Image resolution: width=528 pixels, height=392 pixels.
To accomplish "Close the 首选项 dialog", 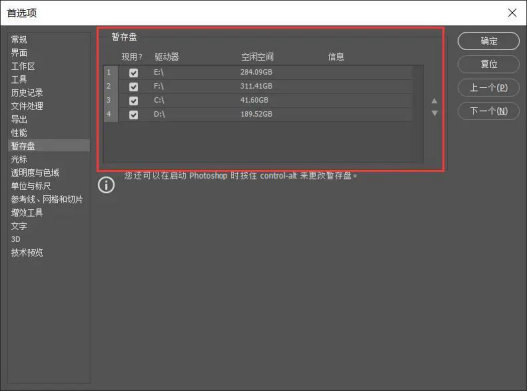I will (512, 13).
